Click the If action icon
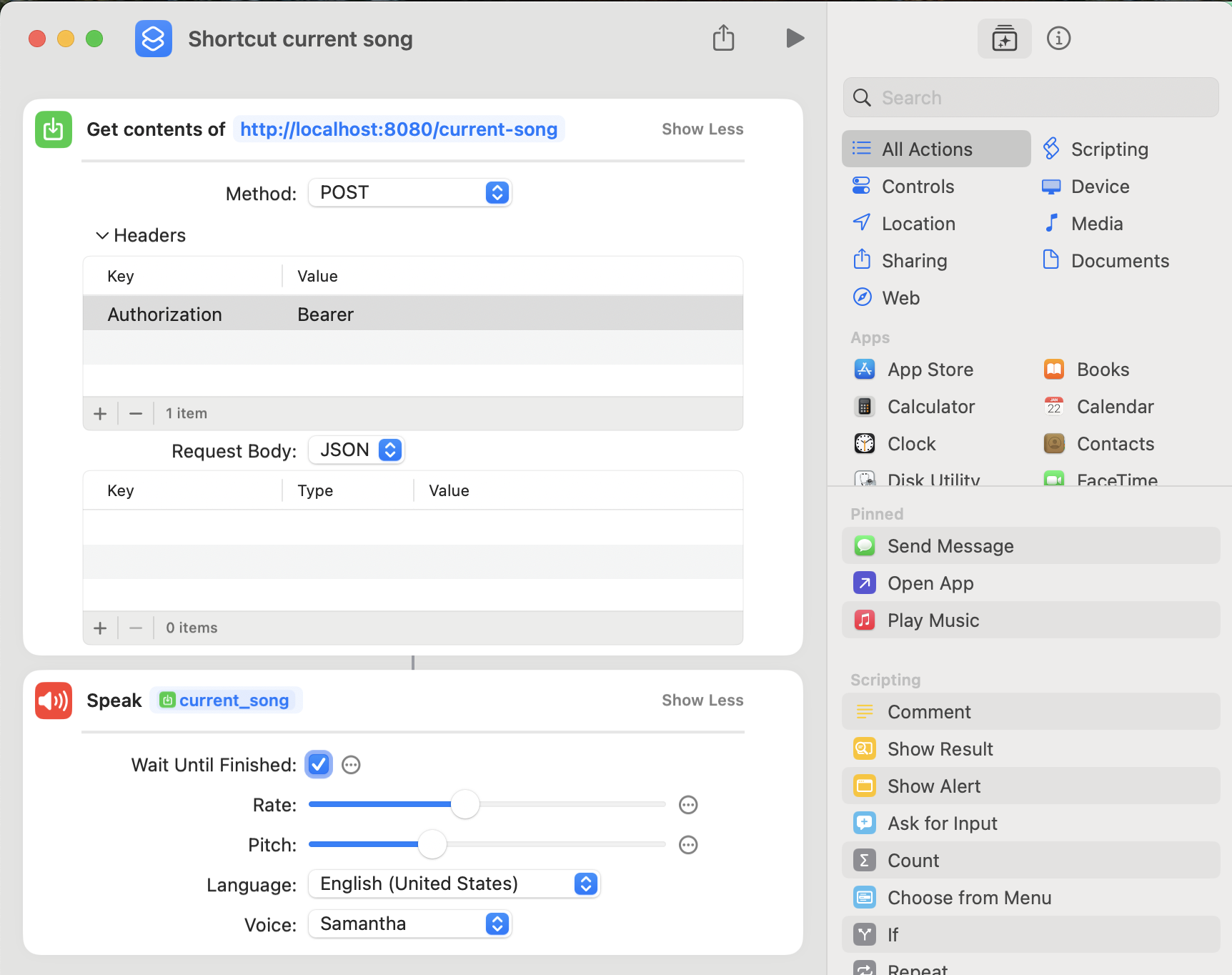1232x975 pixels. tap(865, 935)
